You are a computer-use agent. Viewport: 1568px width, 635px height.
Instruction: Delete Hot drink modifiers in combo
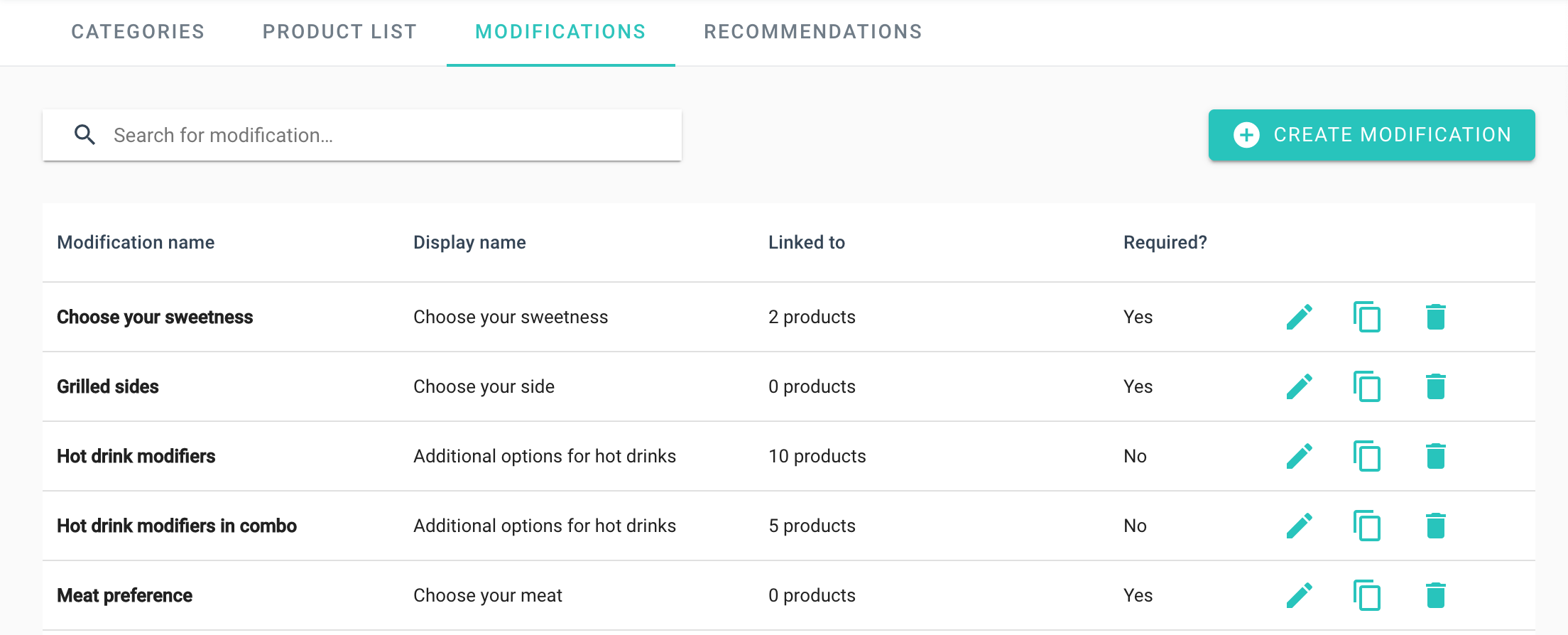pyautogui.click(x=1435, y=526)
